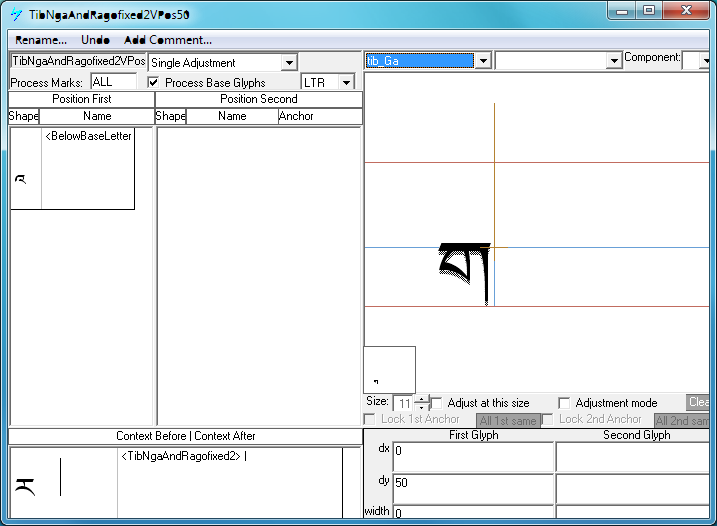Click the First Glyph dy field showing 50
Image resolution: width=717 pixels, height=526 pixels.
tap(473, 488)
